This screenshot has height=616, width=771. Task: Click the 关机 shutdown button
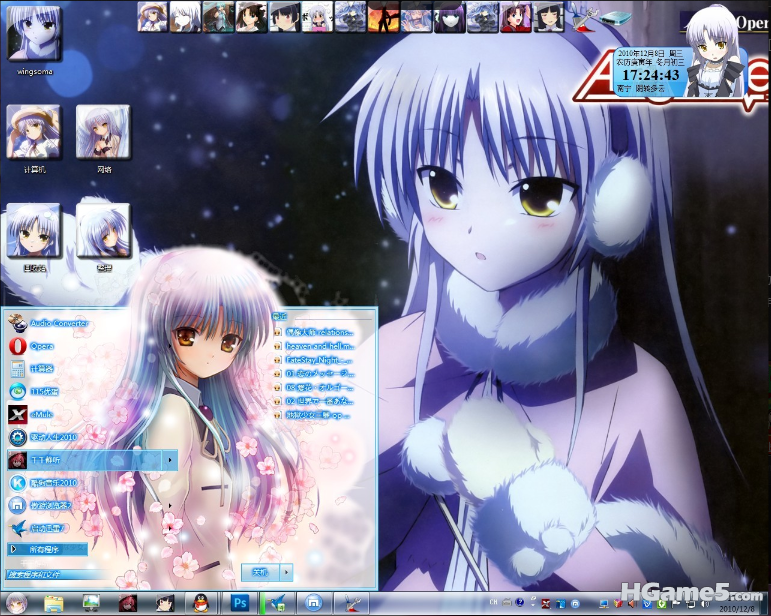(259, 572)
